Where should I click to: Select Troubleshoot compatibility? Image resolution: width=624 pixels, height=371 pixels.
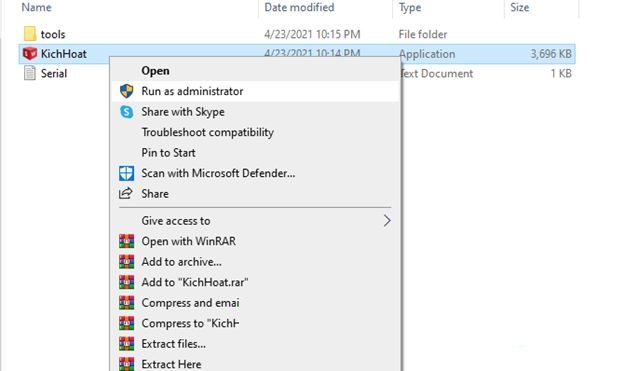tap(255, 132)
